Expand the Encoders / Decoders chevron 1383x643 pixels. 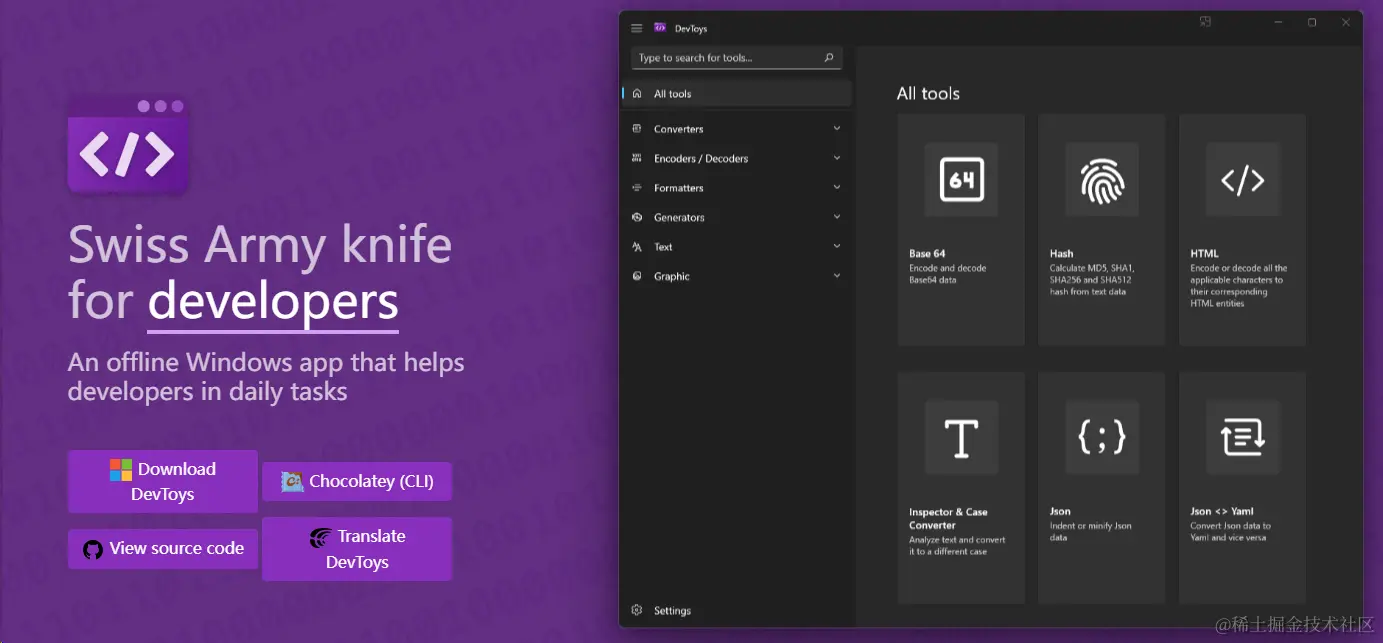coord(837,158)
